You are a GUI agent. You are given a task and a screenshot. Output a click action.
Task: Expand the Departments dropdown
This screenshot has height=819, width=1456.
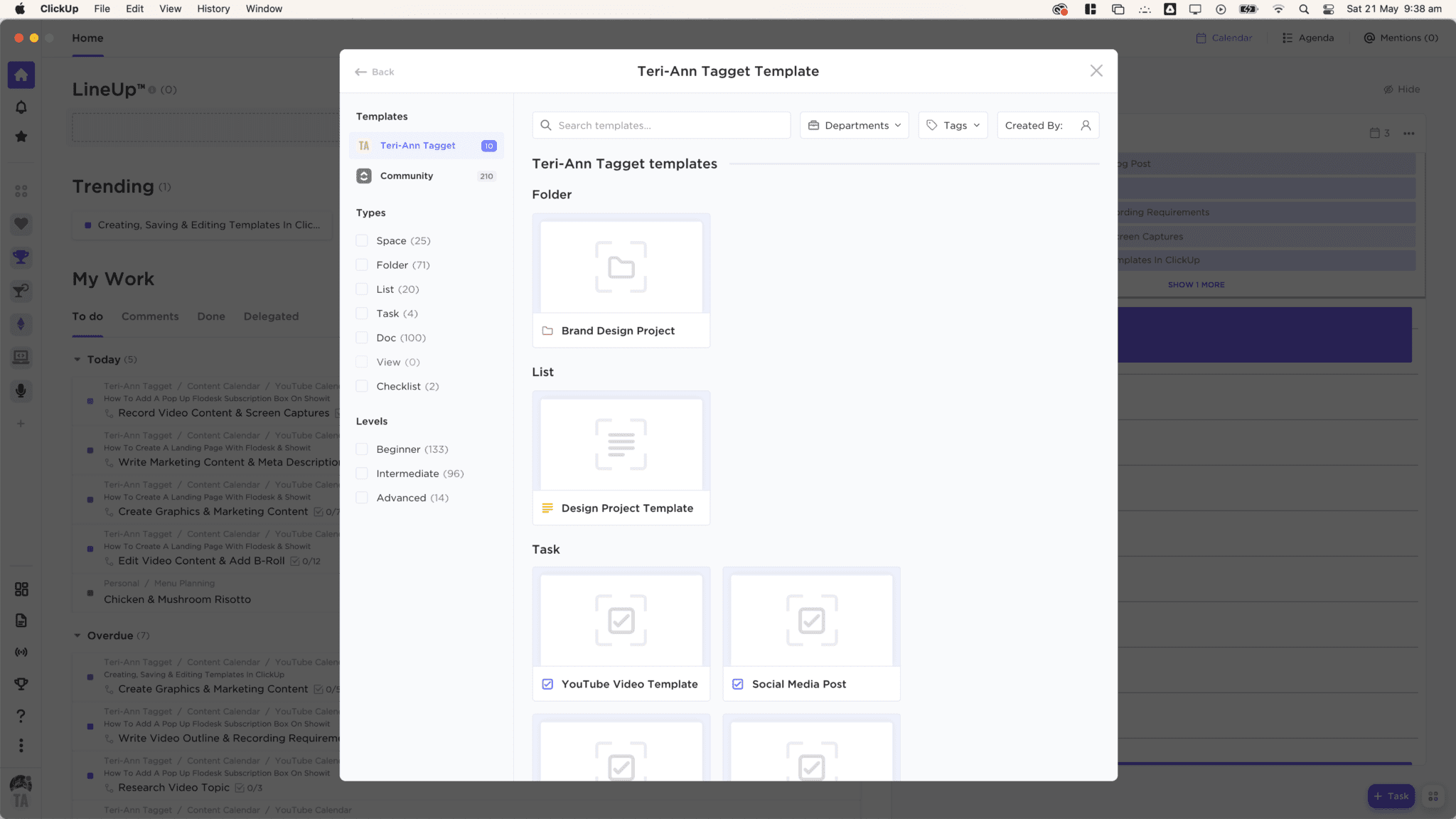854,125
